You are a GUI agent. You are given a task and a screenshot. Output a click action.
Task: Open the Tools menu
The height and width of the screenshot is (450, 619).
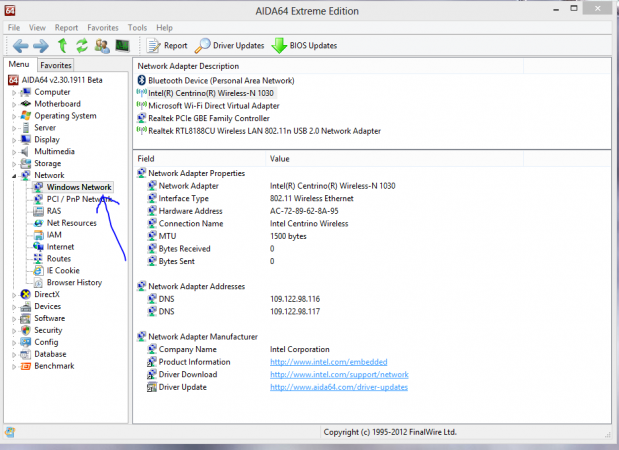coord(137,28)
